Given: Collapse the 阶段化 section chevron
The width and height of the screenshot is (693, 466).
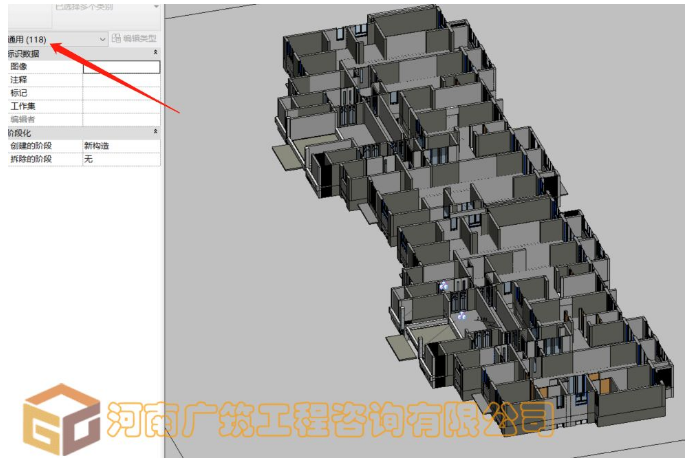Looking at the screenshot, I should (155, 131).
